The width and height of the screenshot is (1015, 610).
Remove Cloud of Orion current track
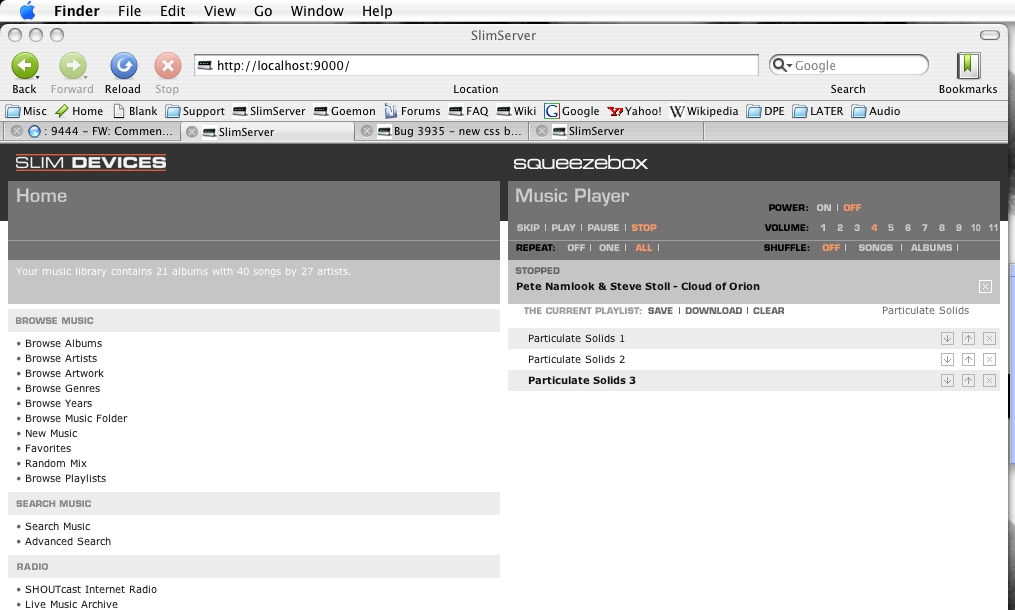point(985,287)
